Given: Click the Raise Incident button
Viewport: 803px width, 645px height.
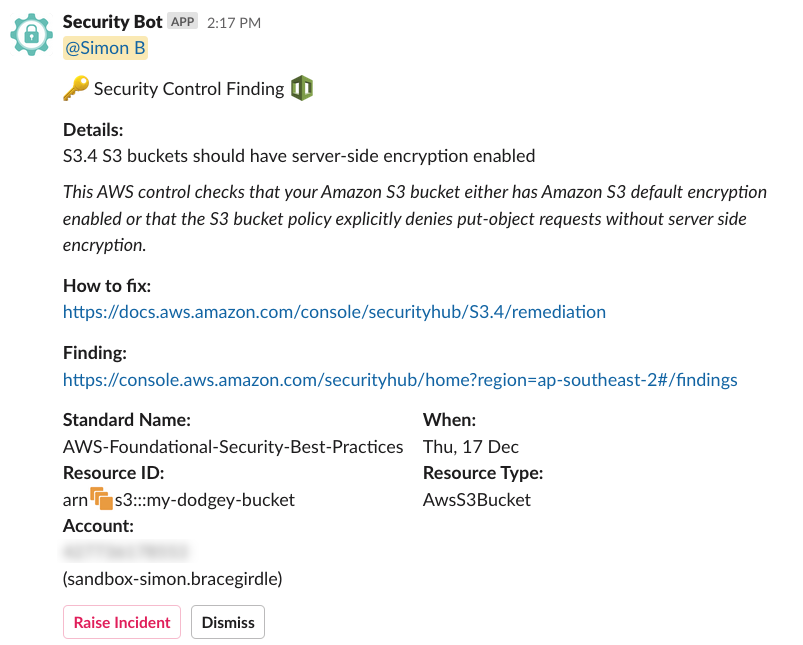Looking at the screenshot, I should (122, 622).
